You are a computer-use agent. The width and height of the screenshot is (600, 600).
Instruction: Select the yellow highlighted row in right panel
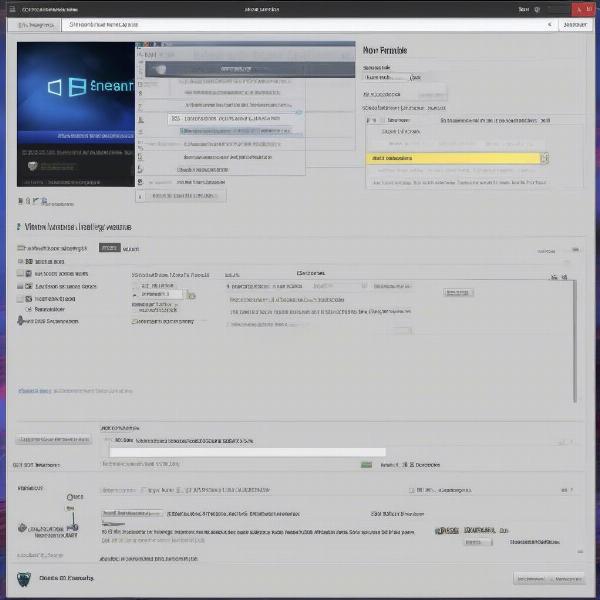[x=453, y=158]
